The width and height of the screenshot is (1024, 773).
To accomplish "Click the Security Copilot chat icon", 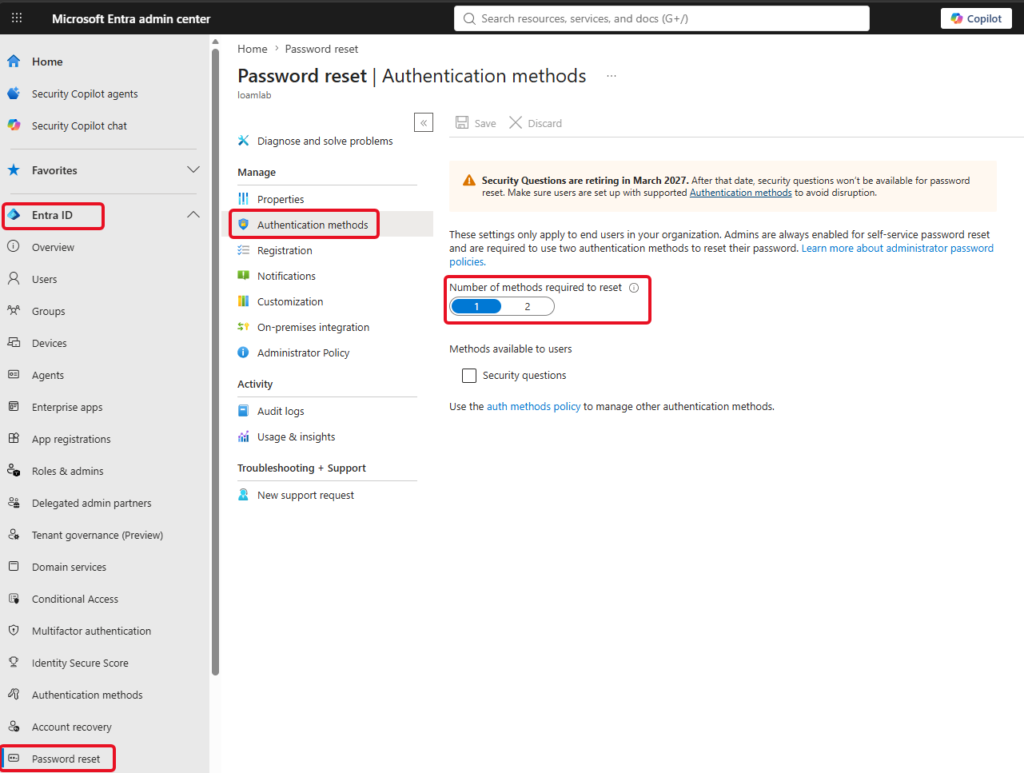I will click(14, 125).
